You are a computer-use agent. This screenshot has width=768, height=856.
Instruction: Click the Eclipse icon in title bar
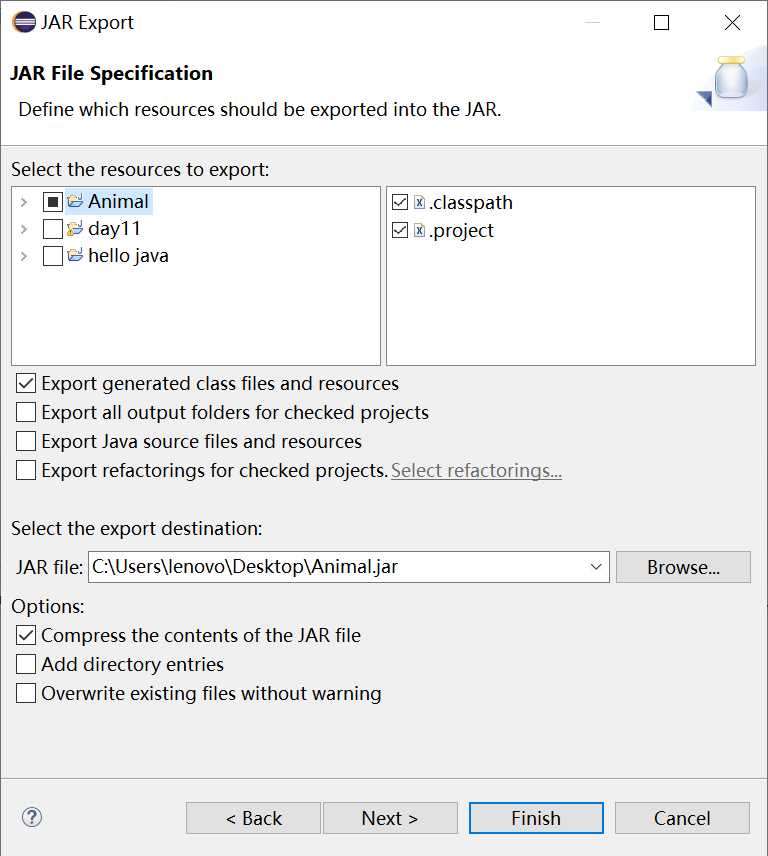tap(23, 22)
